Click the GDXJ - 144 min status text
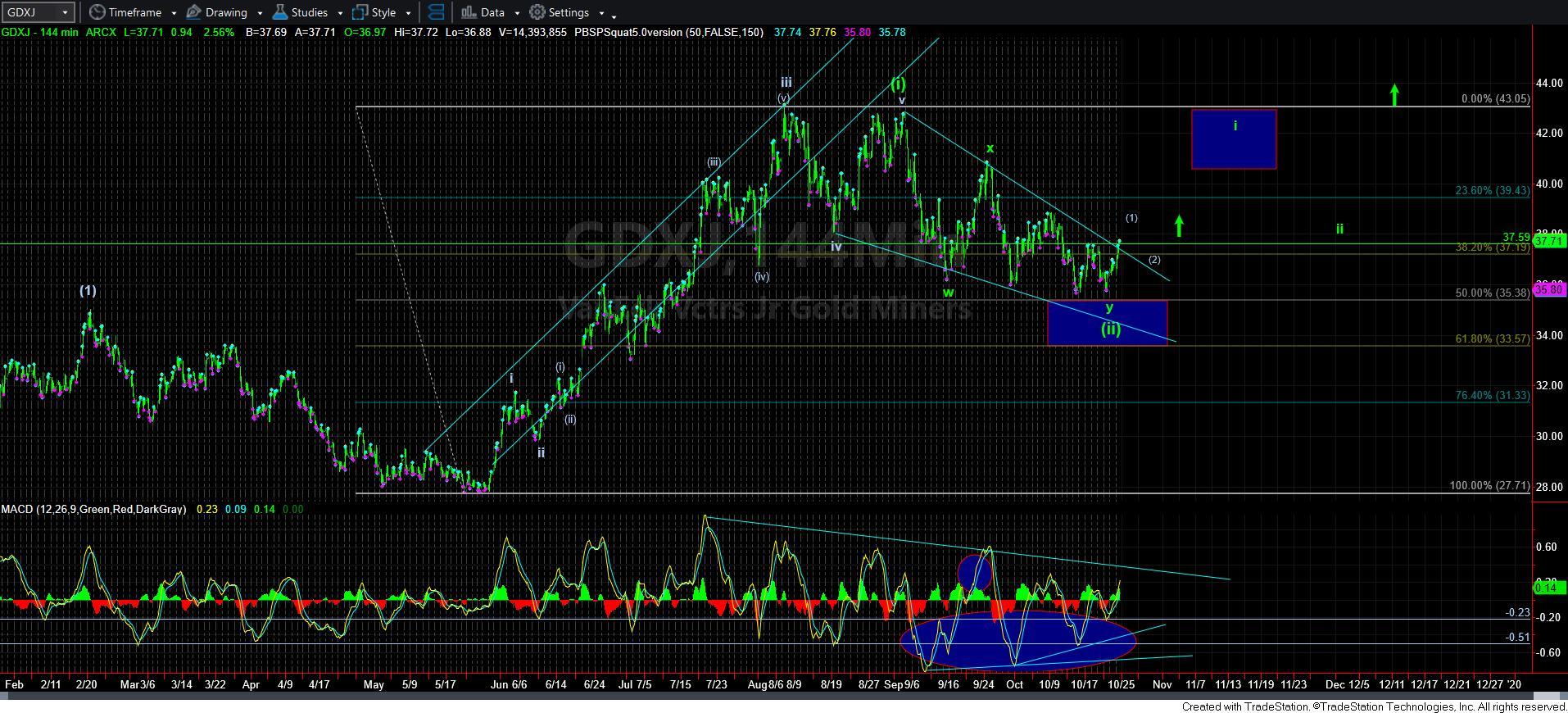The height and width of the screenshot is (713, 1568). click(41, 32)
